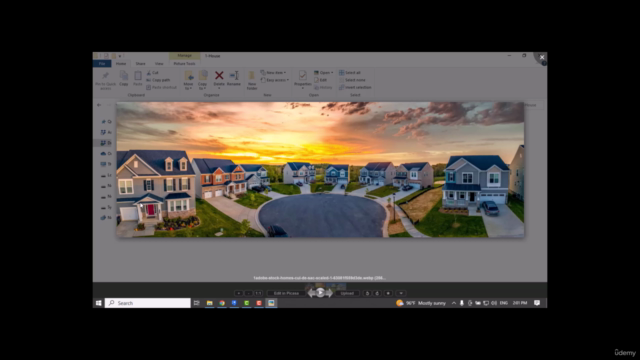Switch to the Home ribbon tab in Explorer
This screenshot has width=640, height=360.
[121, 64]
